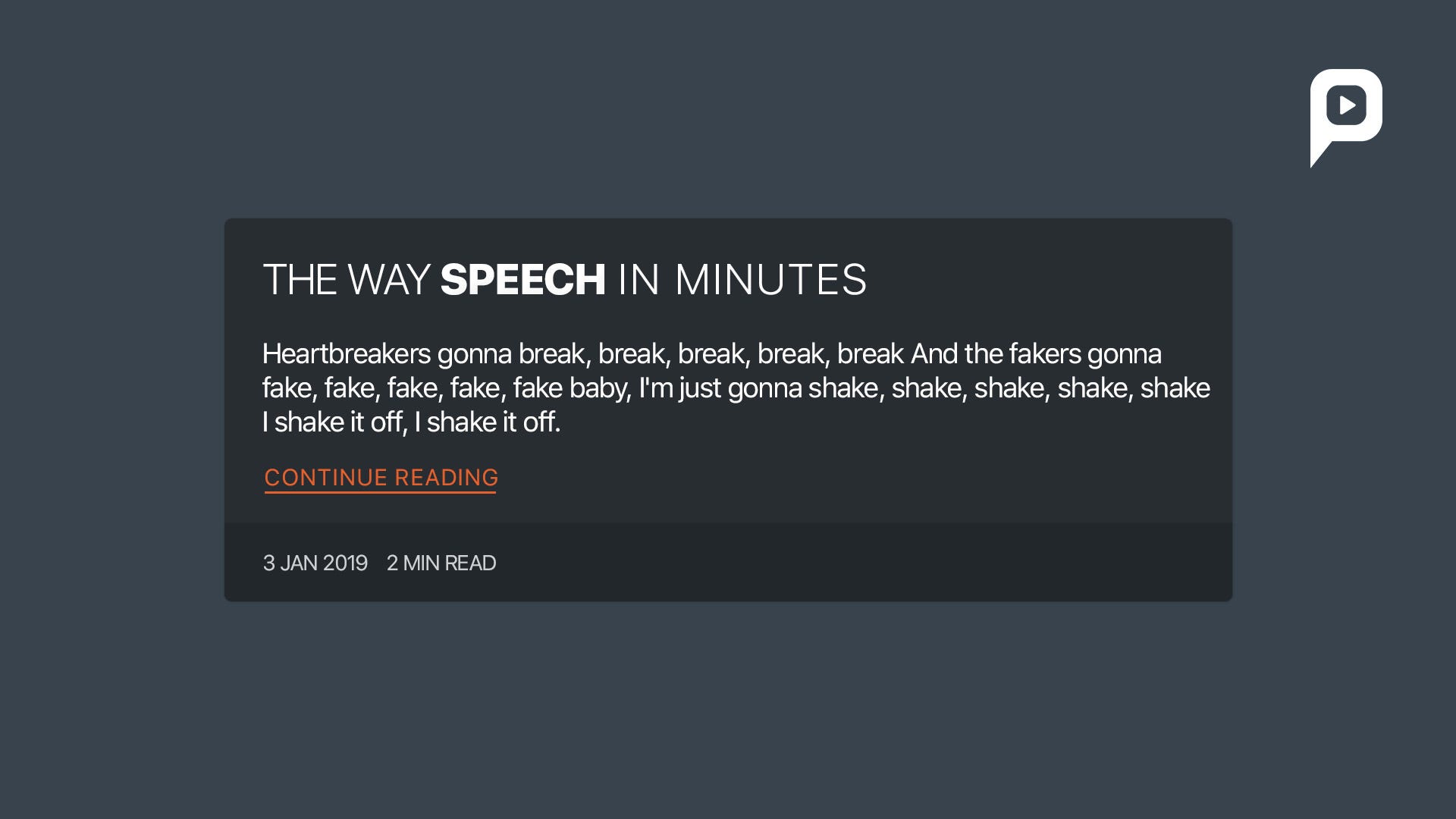Screen dimensions: 1456x819
Task: Click the 3 JAN 2019 date label
Action: pos(315,563)
